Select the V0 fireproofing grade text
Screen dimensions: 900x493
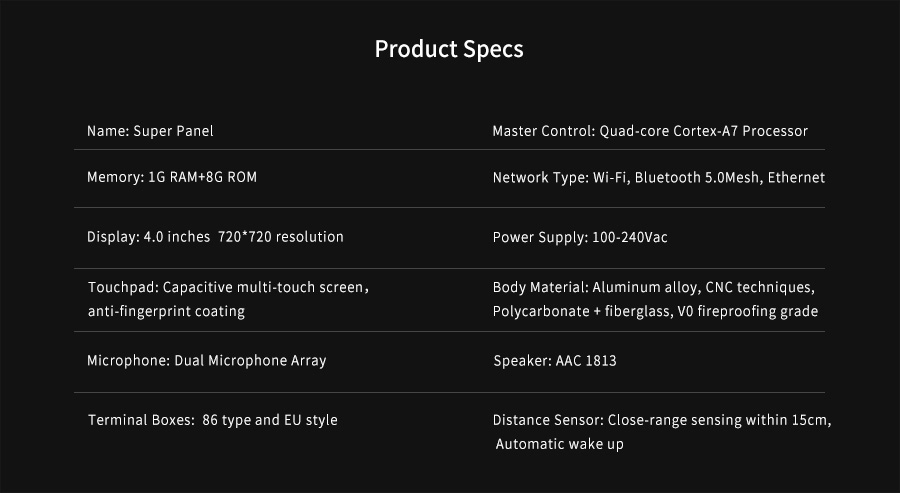(747, 311)
